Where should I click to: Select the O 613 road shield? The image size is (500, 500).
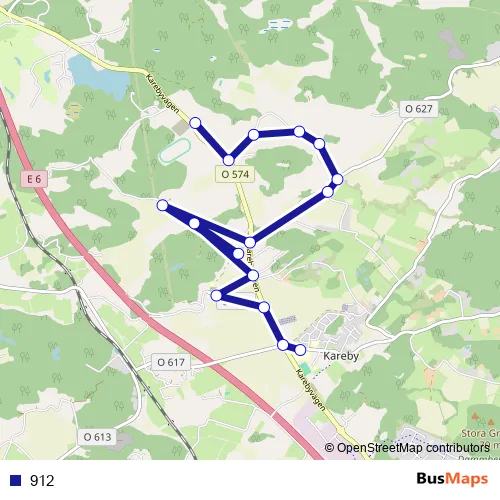[x=97, y=437]
